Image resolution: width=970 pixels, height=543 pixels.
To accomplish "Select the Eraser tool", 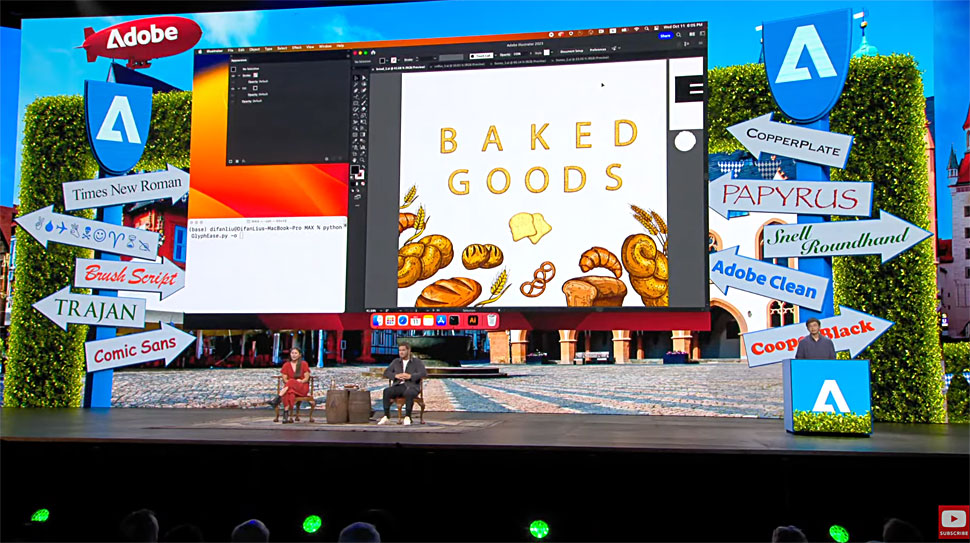I will point(364,109).
